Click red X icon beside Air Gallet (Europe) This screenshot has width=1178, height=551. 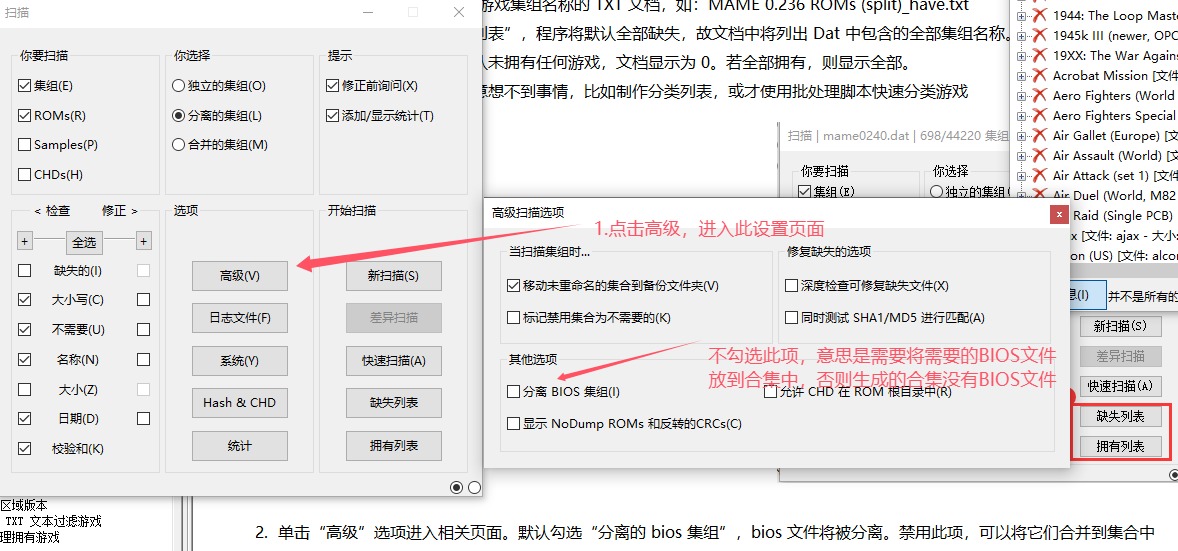(1040, 135)
